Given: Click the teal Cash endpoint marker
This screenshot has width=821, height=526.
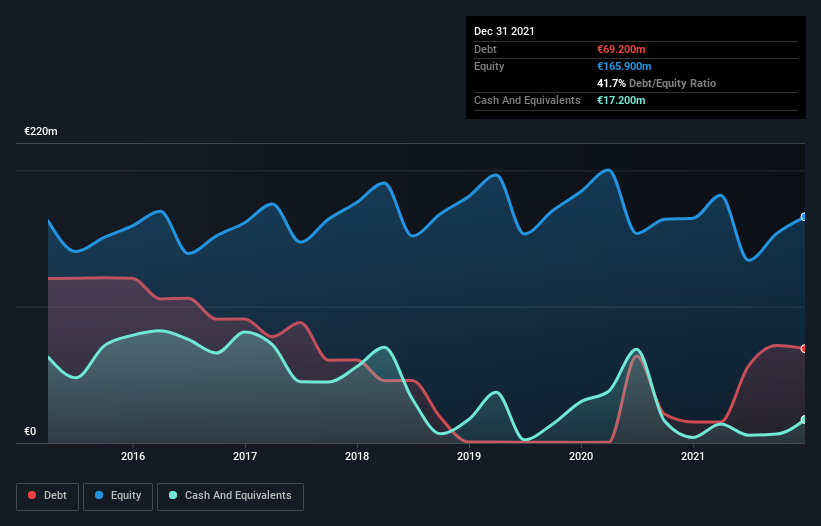Looking at the screenshot, I should 804,420.
